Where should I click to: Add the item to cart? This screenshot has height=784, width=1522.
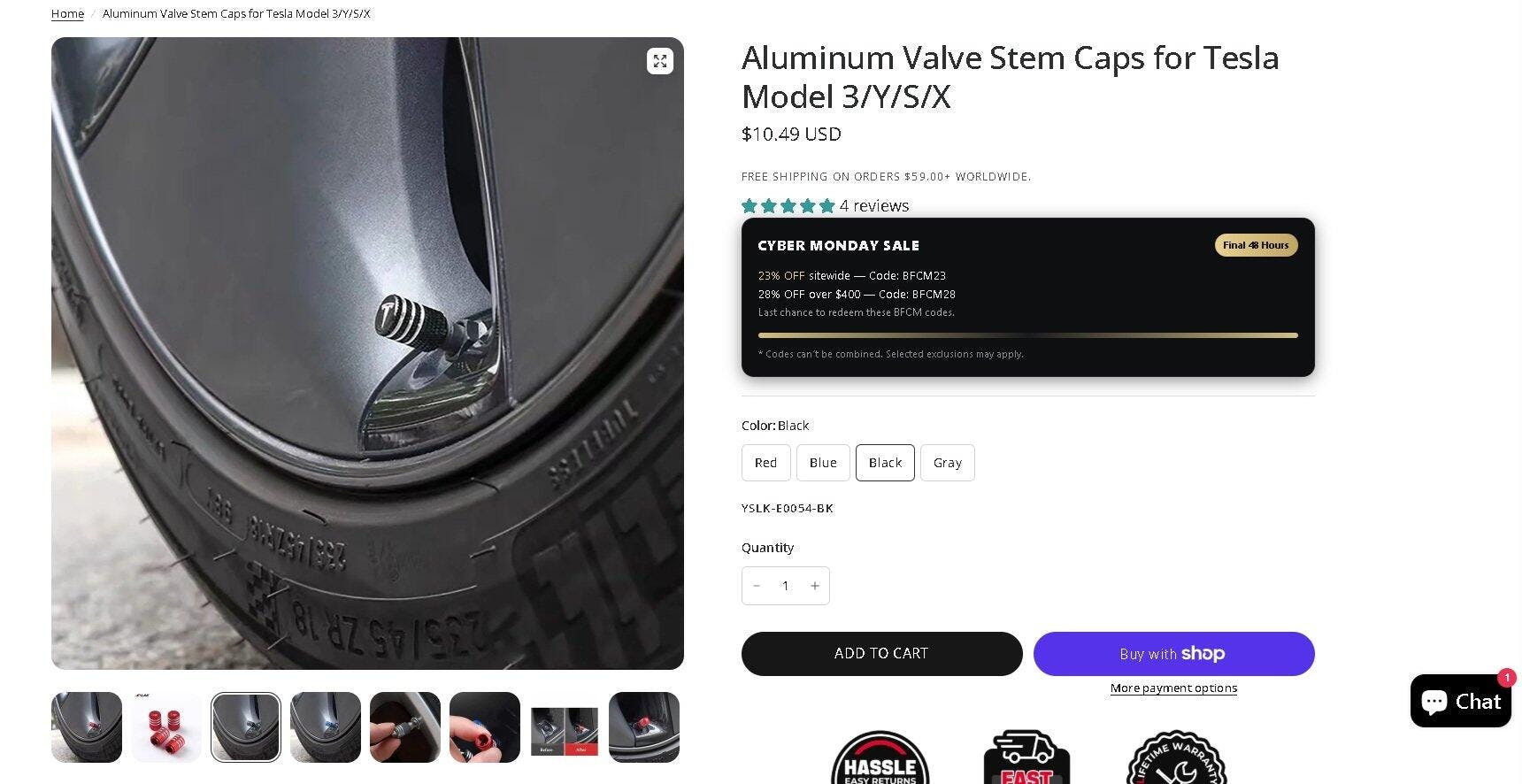(x=881, y=654)
